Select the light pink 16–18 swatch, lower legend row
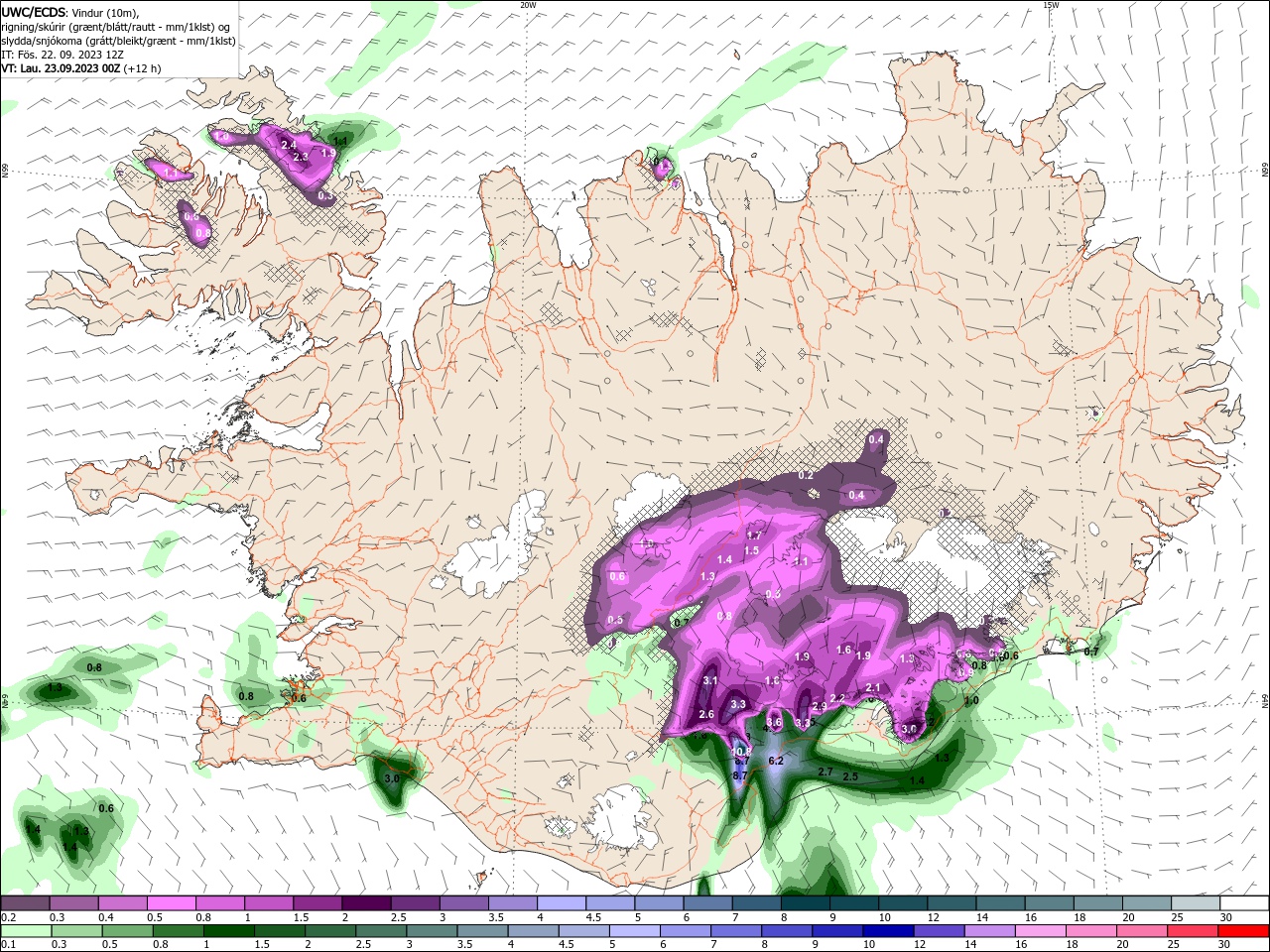Image resolution: width=1270 pixels, height=952 pixels. tap(1041, 930)
